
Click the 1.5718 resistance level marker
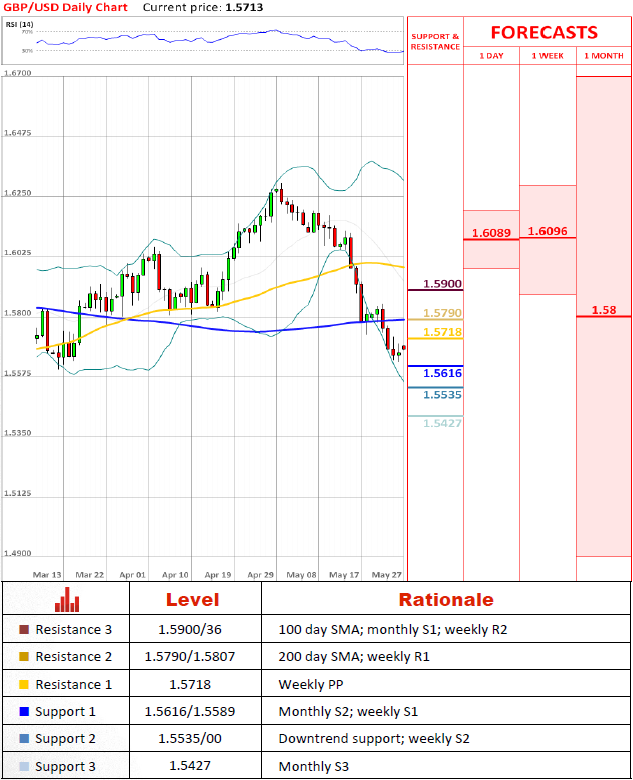point(442,332)
